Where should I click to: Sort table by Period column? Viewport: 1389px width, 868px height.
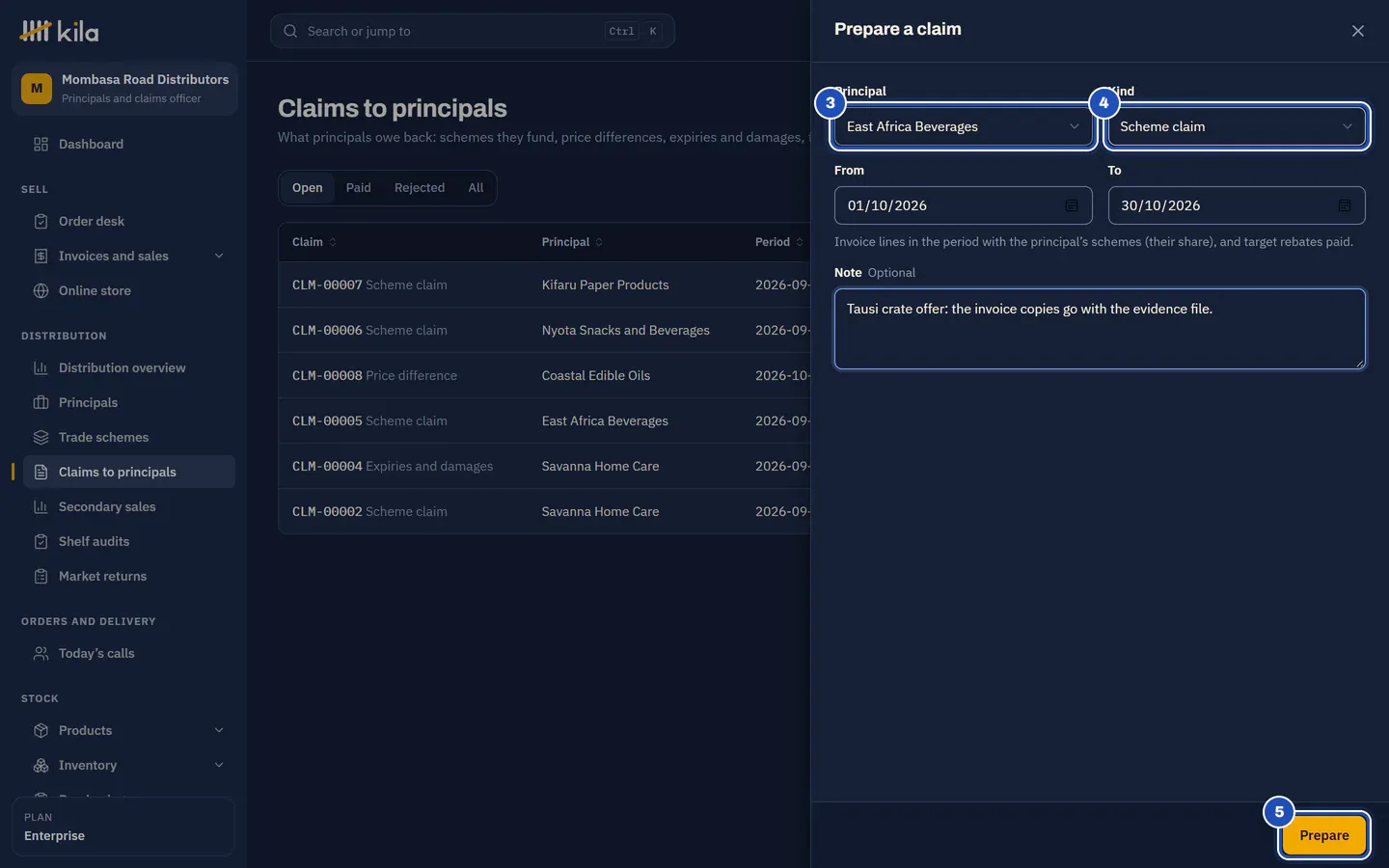click(779, 242)
